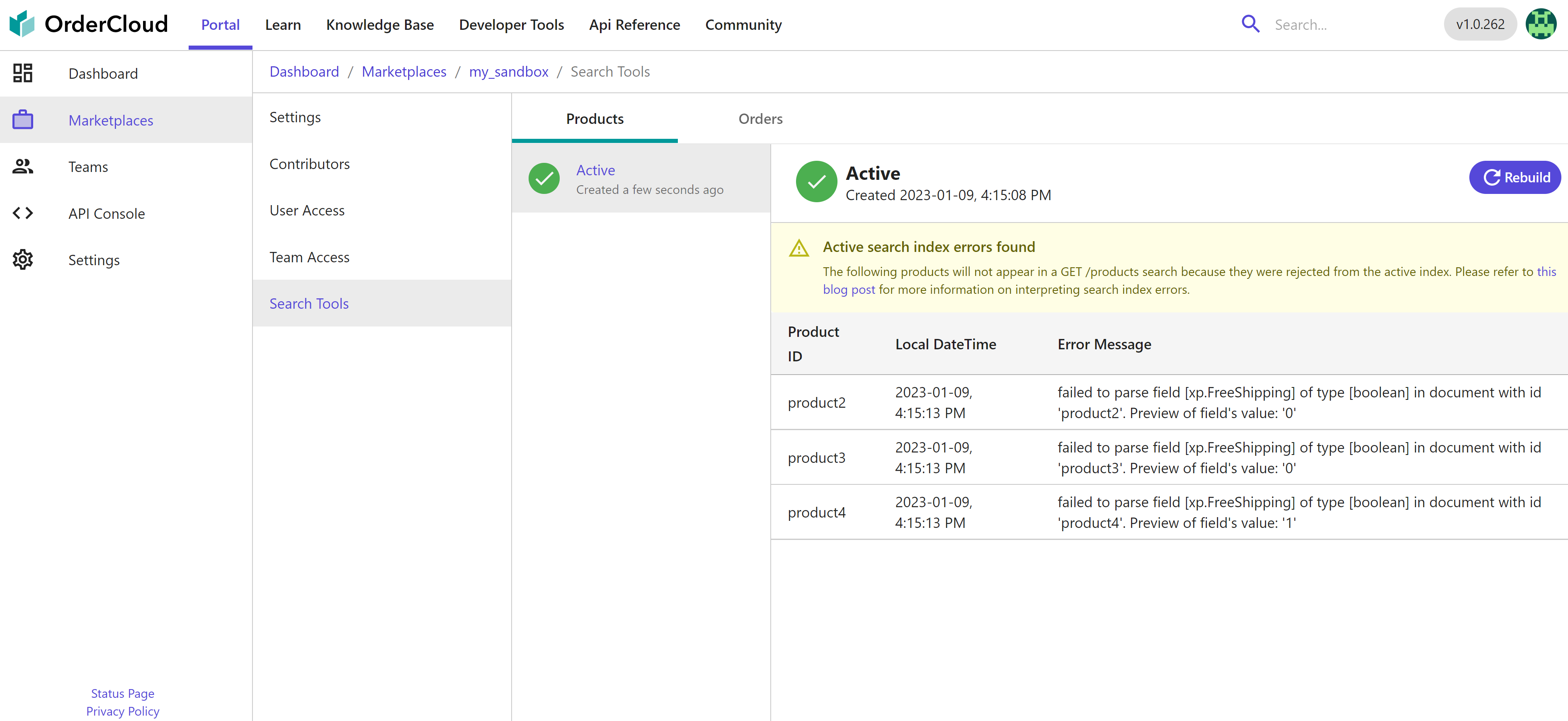Screen dimensions: 1568x721
Task: Select the Products tab
Action: (x=594, y=119)
